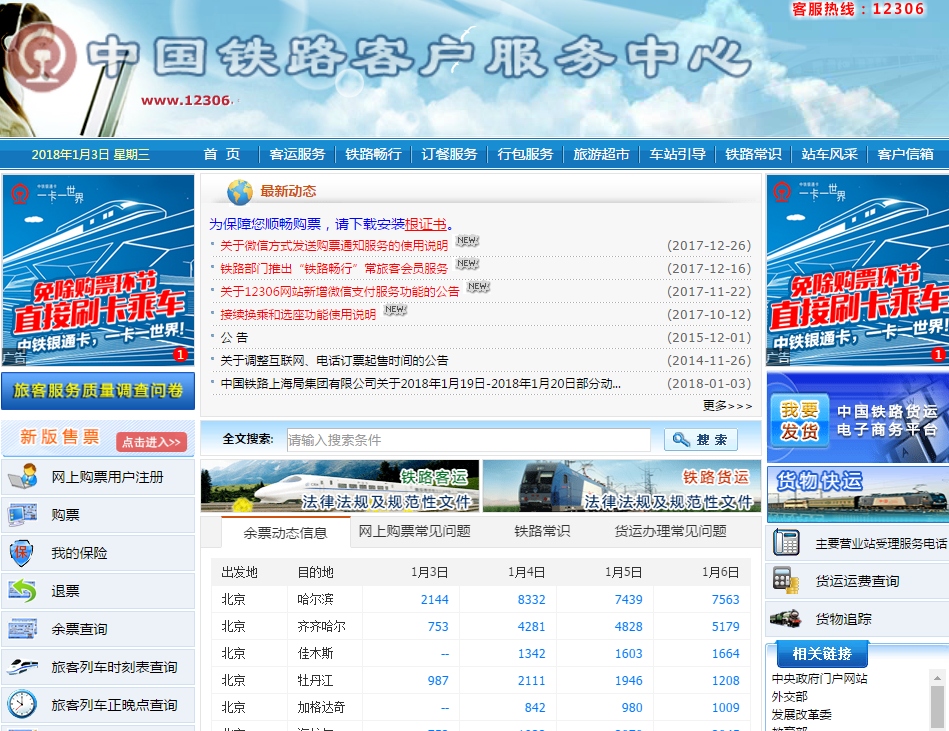Click the 全文搜索 input field

pyautogui.click(x=468, y=440)
